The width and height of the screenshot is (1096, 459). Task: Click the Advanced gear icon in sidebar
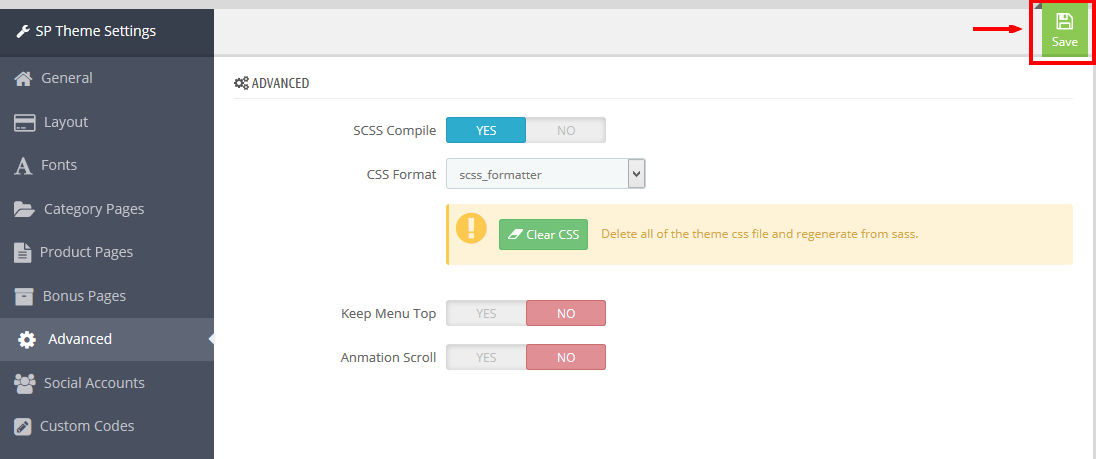(x=27, y=340)
